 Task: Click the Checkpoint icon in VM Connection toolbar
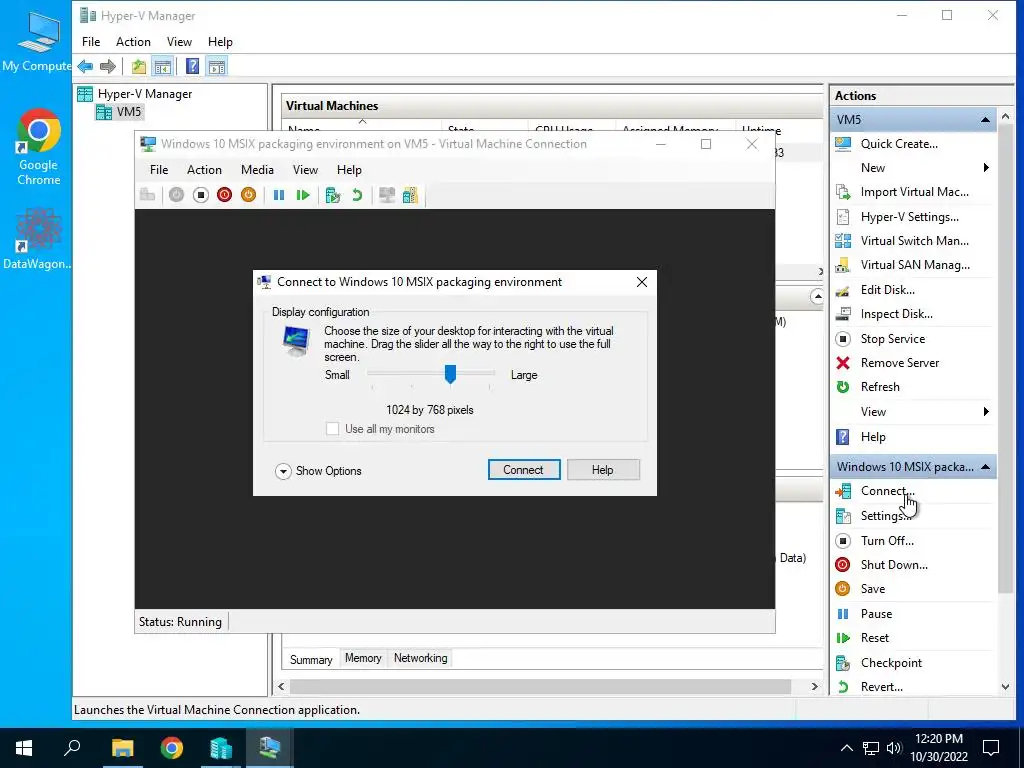pos(333,195)
